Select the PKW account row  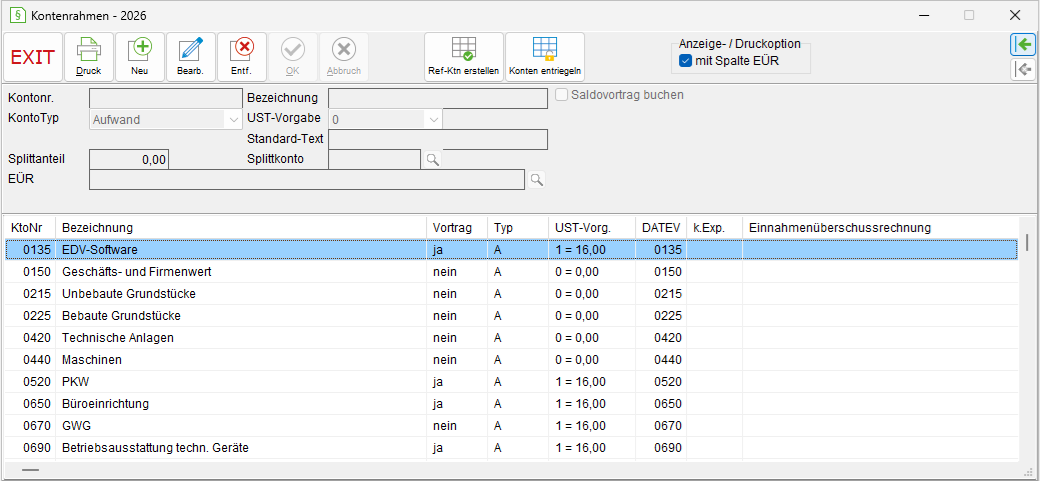pyautogui.click(x=512, y=381)
